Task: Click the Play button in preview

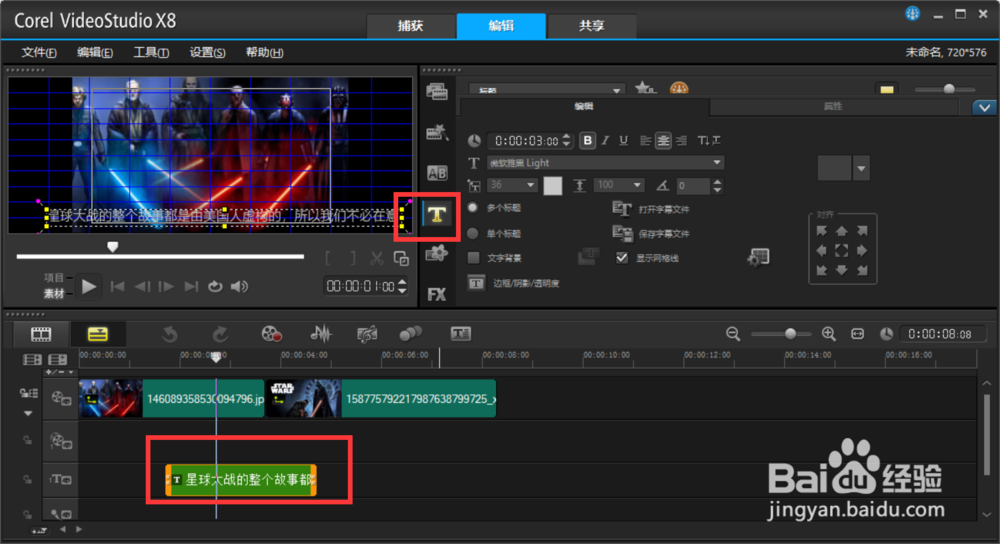Action: (89, 286)
